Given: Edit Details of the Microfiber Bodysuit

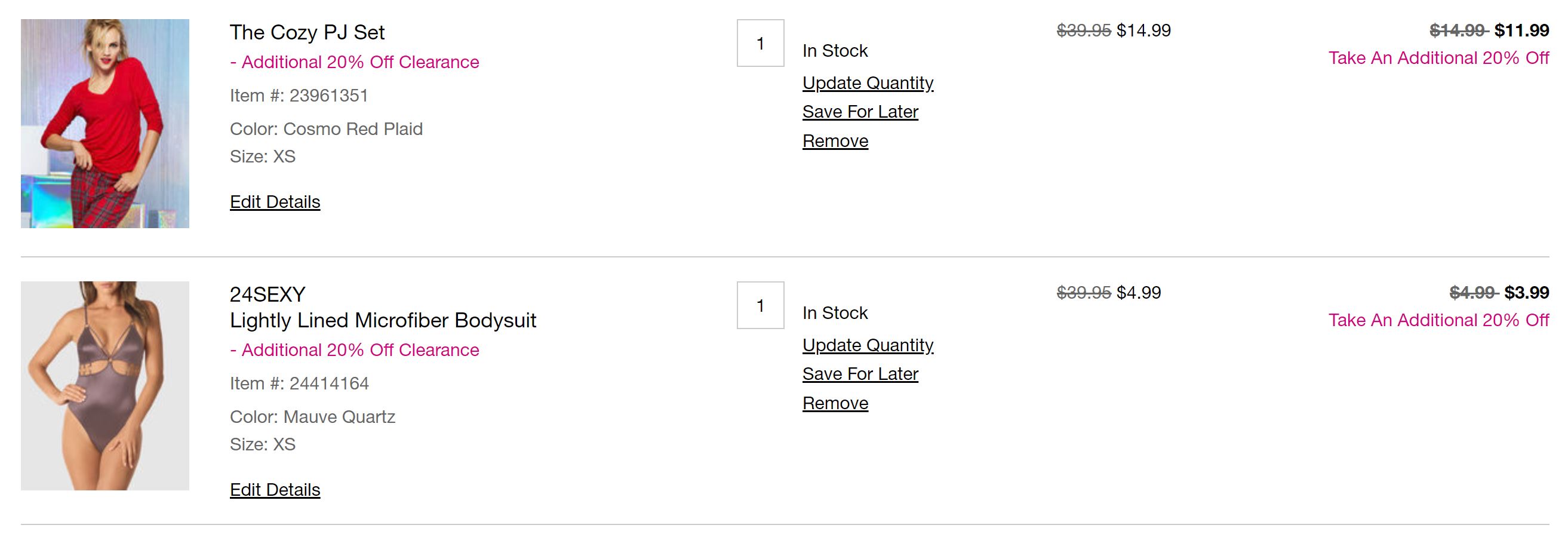Looking at the screenshot, I should click(275, 490).
